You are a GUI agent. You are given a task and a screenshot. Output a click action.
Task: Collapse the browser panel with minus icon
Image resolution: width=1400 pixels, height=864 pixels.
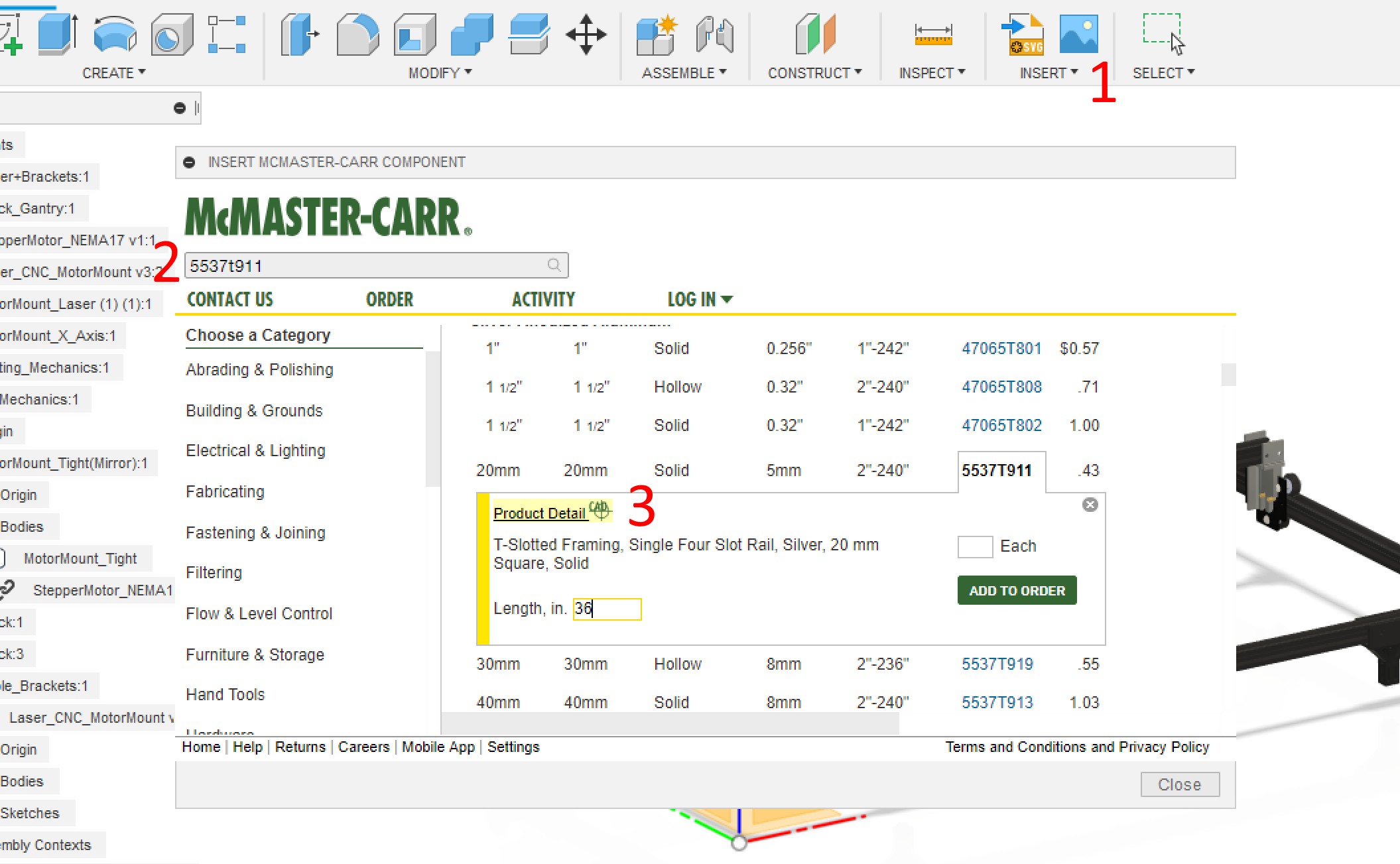179,108
